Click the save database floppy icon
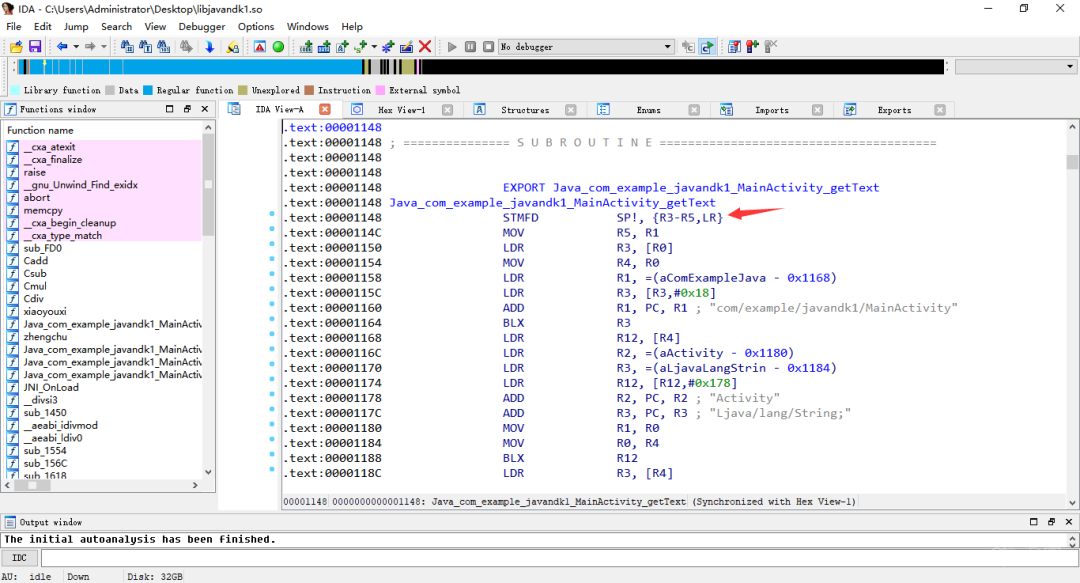1080x583 pixels. click(35, 47)
